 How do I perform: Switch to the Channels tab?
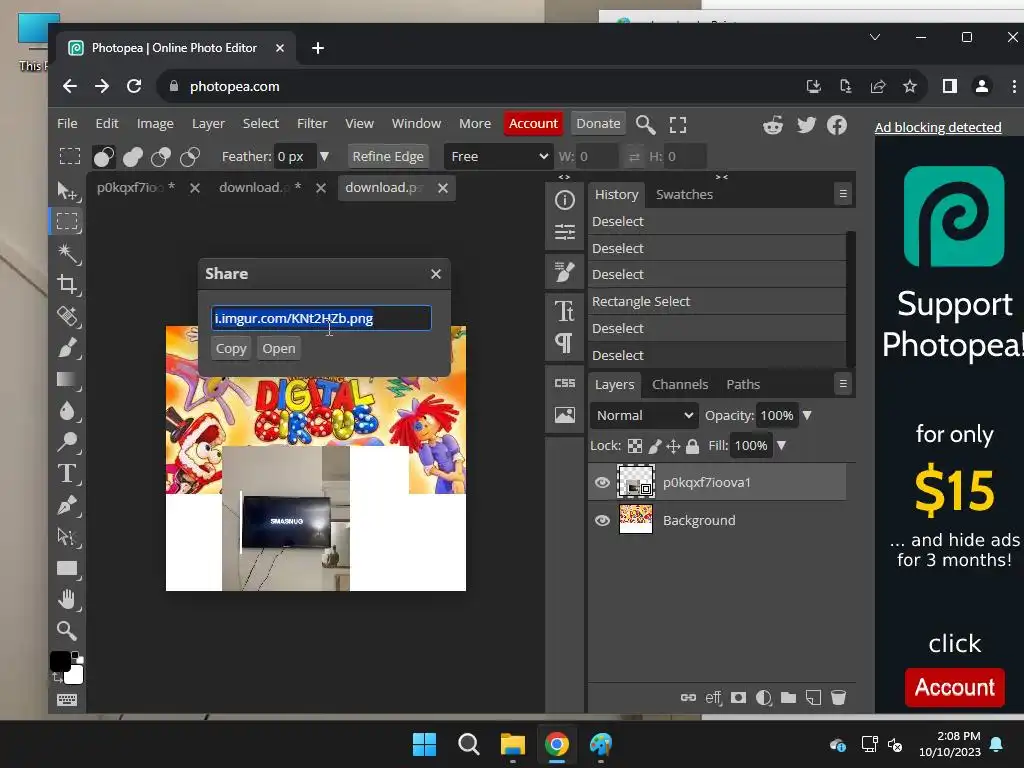click(x=680, y=385)
